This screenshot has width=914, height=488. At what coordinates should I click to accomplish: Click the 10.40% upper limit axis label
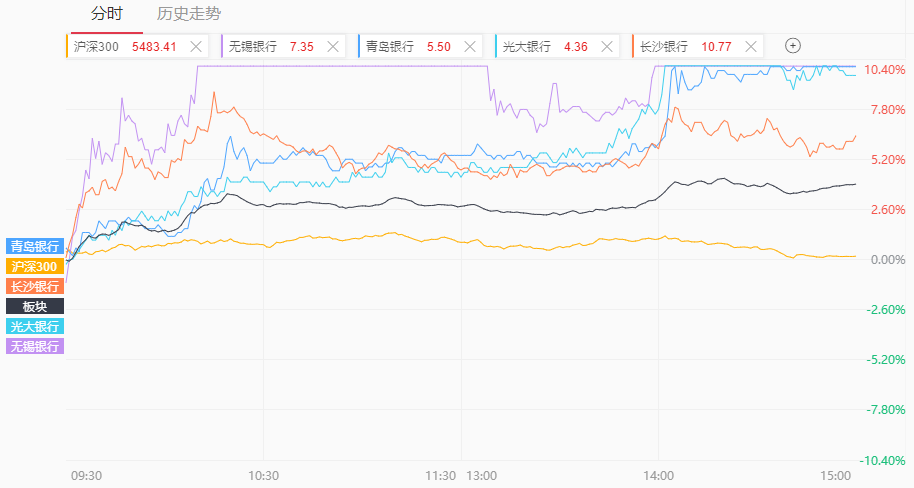coord(884,69)
